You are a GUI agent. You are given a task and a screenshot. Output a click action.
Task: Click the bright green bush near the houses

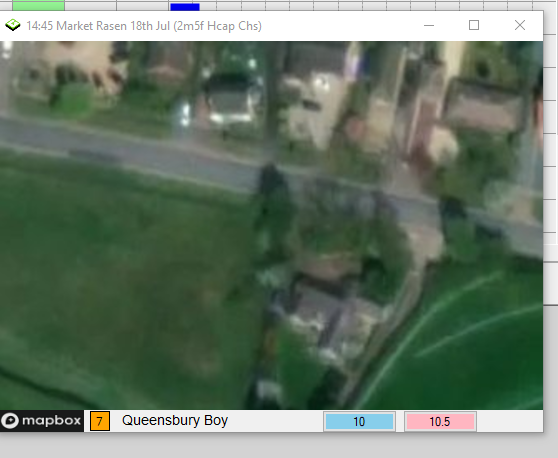coord(75,100)
